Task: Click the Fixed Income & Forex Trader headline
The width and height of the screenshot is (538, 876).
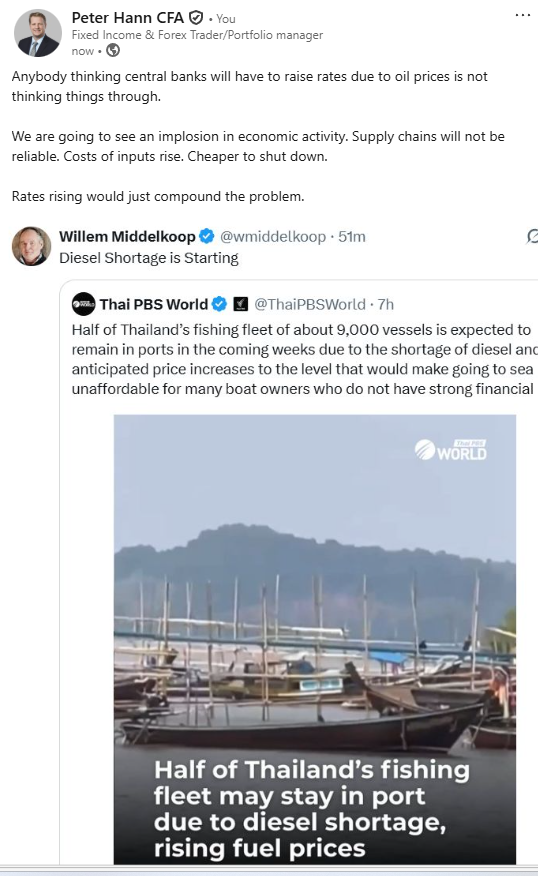Action: pyautogui.click(x=197, y=35)
